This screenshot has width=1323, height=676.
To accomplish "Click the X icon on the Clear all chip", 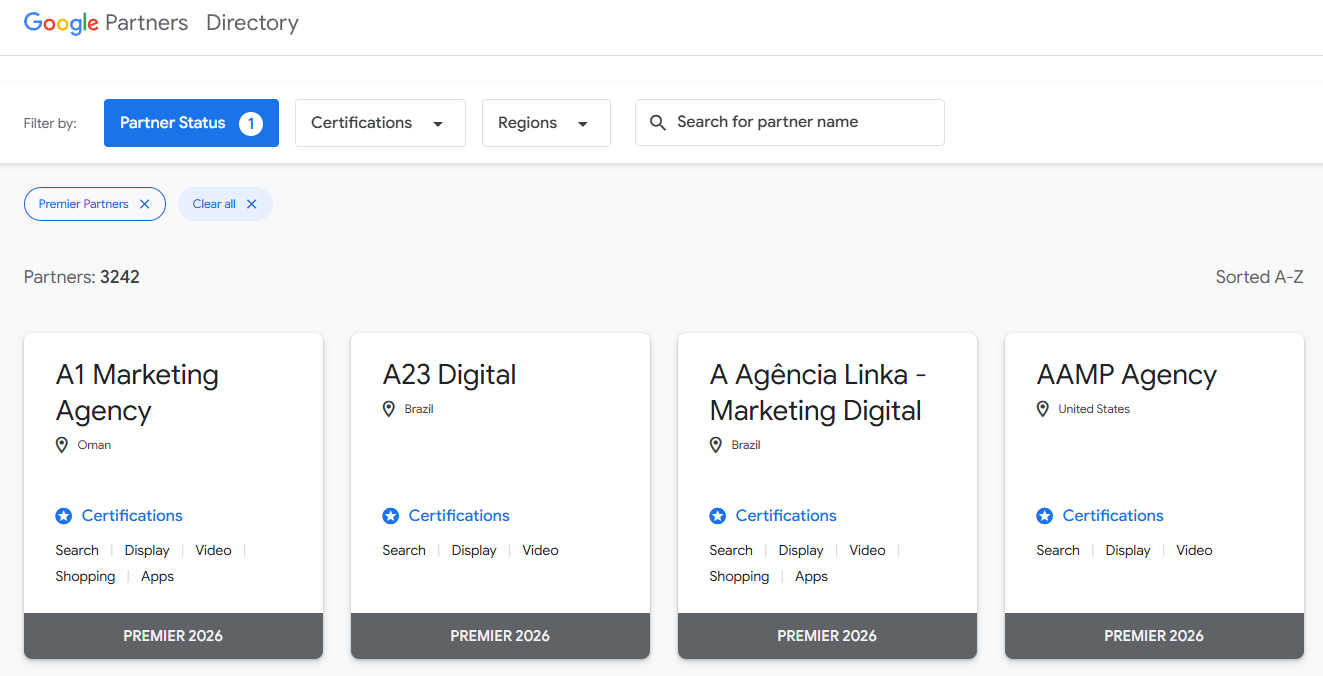I will [253, 203].
